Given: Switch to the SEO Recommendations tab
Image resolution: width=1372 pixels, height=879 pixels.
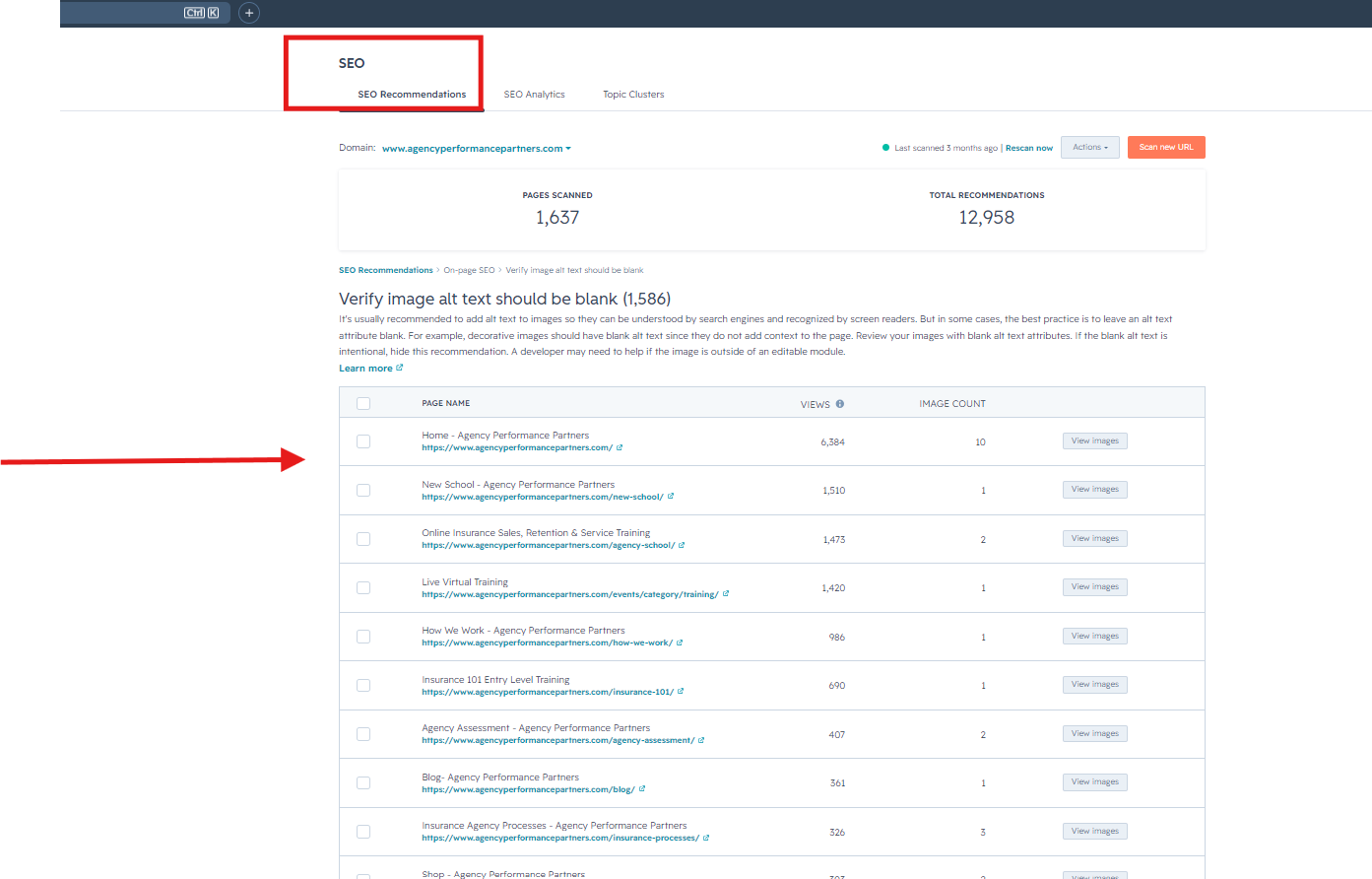Looking at the screenshot, I should [412, 95].
